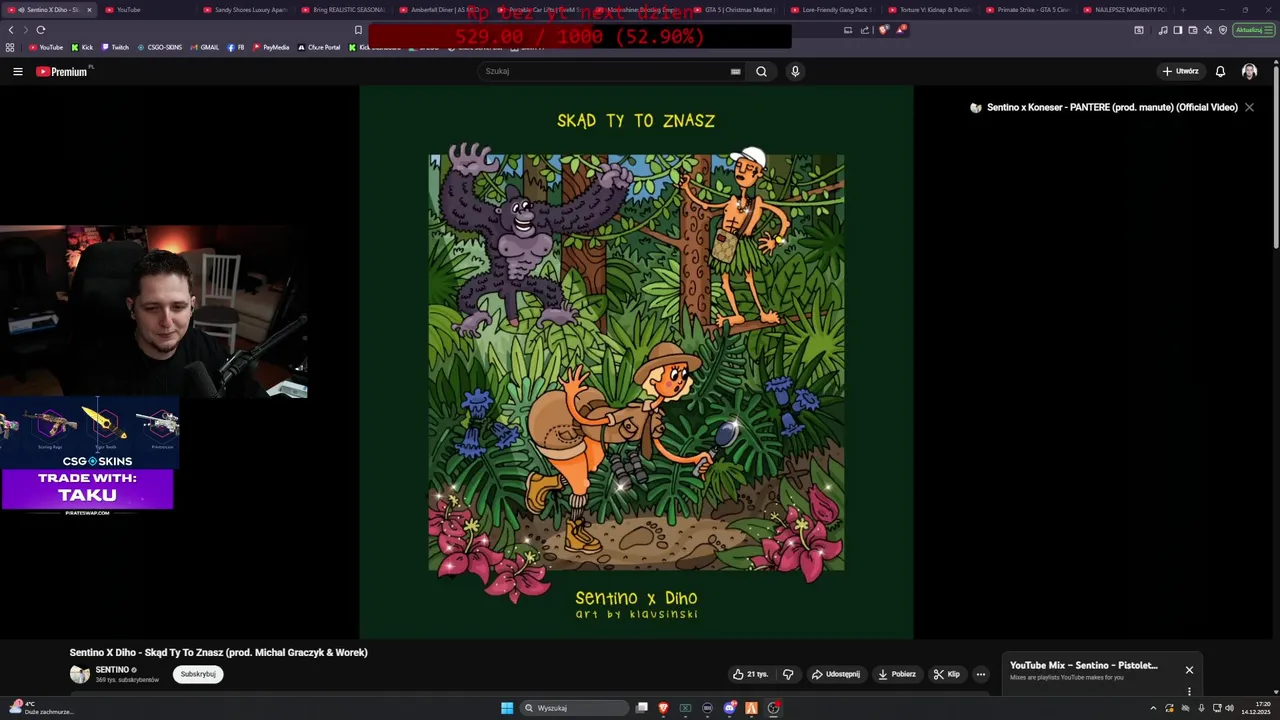Open YouTube Mix panel vertical dots menu
1280x720 pixels.
[1189, 691]
